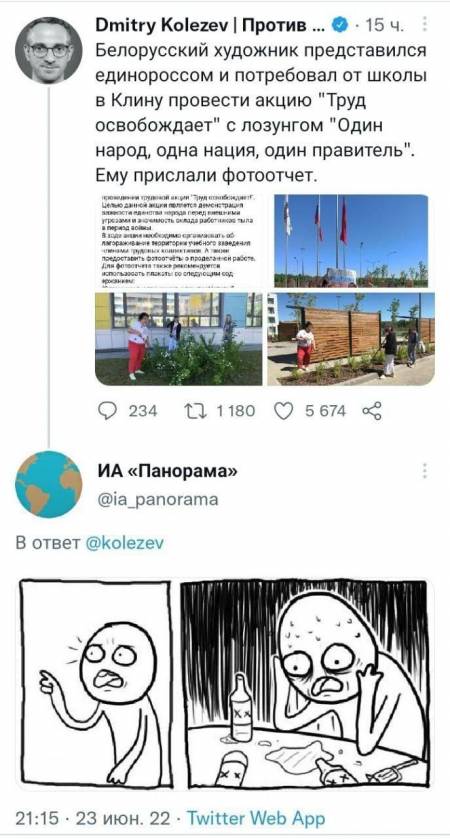Open more options on Панорама reply
This screenshot has width=450, height=839.
pos(424,471)
